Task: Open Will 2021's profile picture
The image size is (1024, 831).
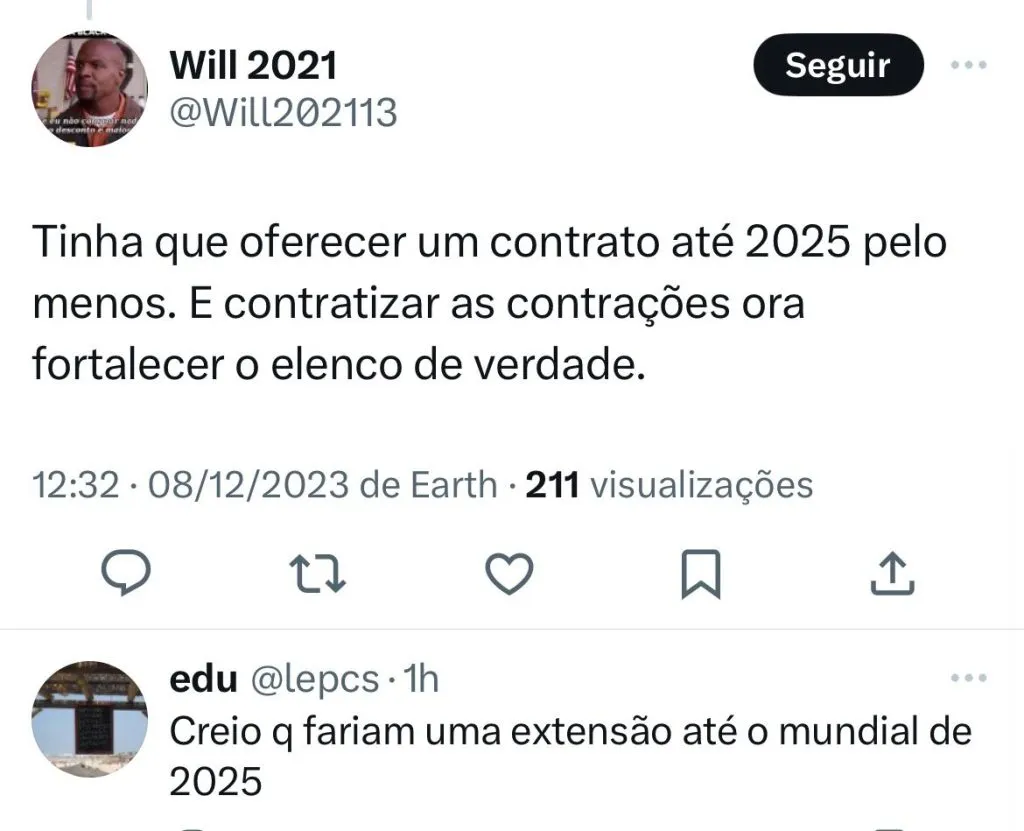Action: (89, 89)
